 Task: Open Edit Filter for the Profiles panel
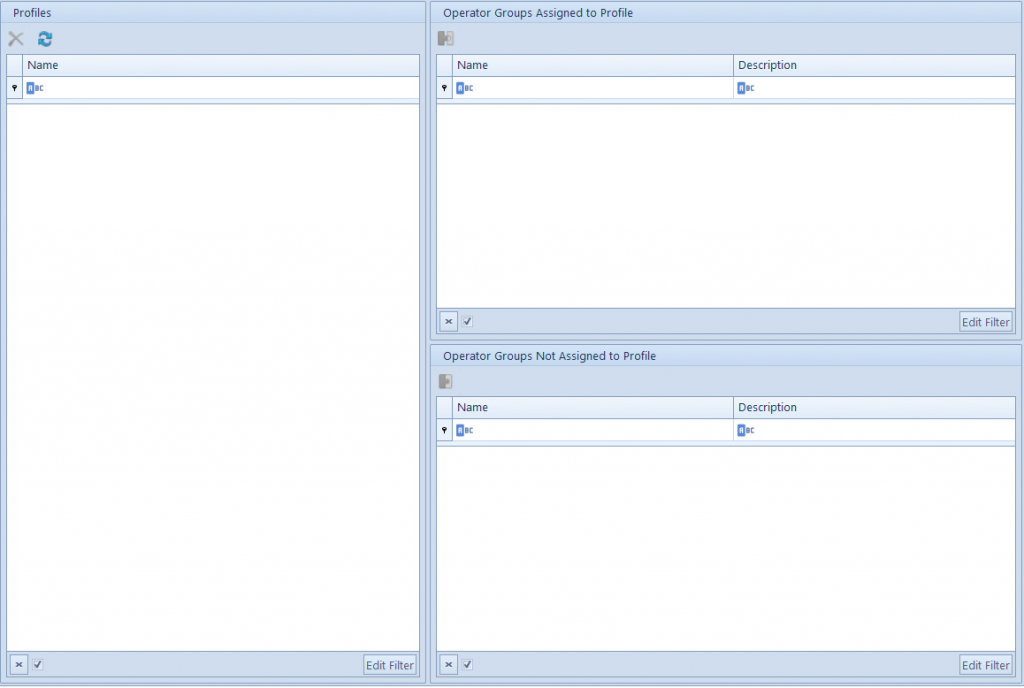[389, 664]
